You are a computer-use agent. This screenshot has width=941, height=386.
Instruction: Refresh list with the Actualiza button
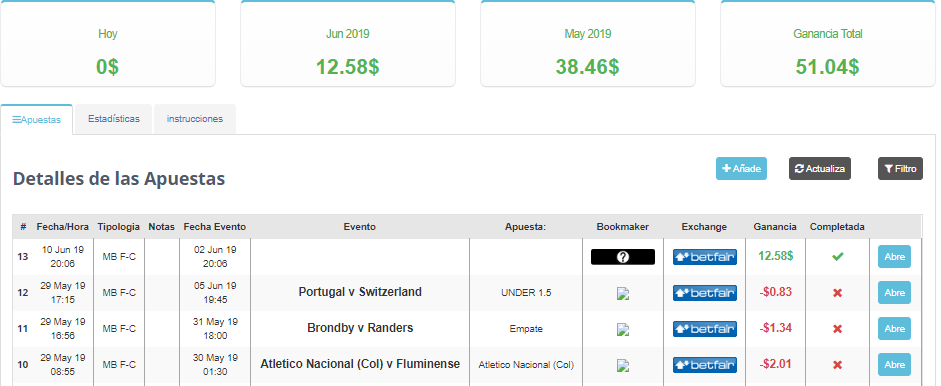click(820, 169)
